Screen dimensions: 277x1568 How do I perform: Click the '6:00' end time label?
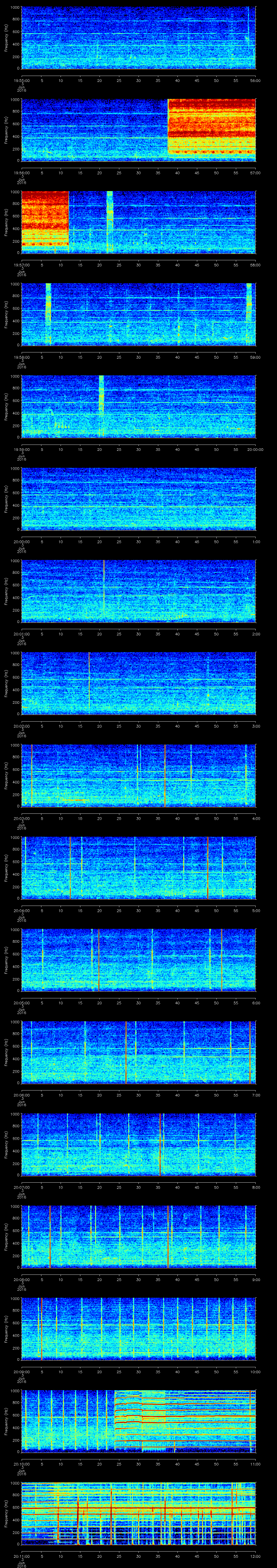coord(256,1003)
